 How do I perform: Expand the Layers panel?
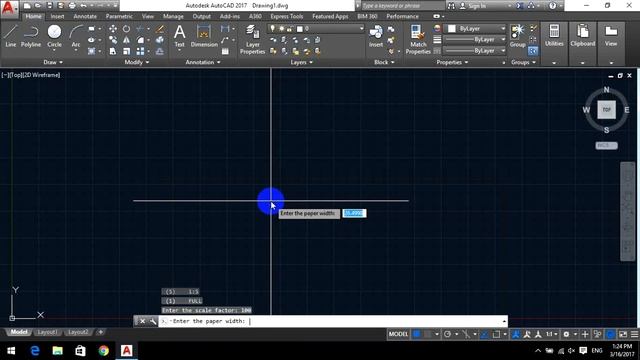(x=302, y=62)
